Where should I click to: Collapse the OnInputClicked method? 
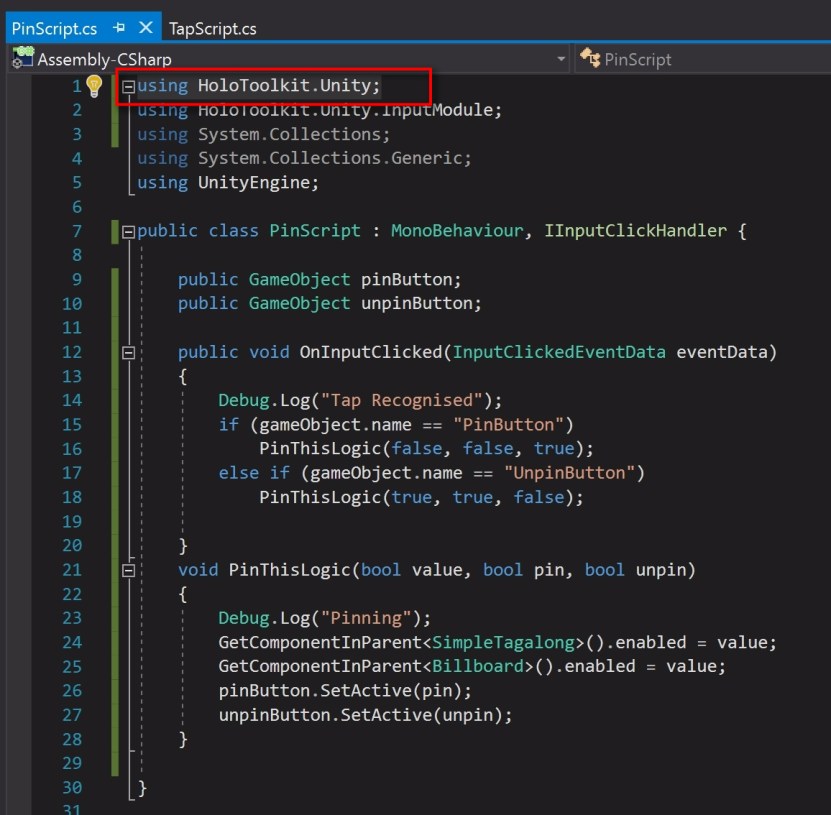(128, 352)
